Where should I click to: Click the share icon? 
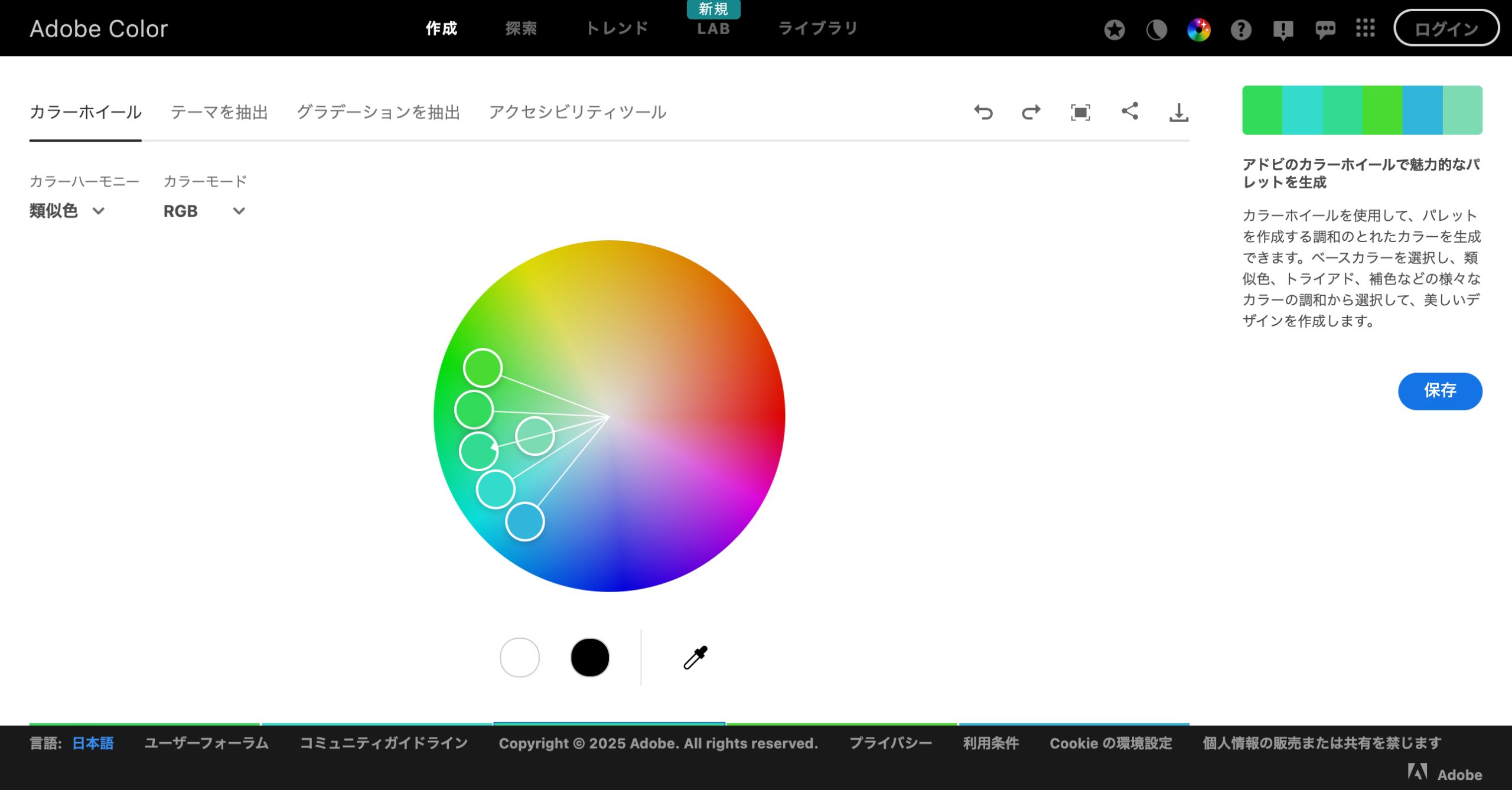click(x=1129, y=111)
